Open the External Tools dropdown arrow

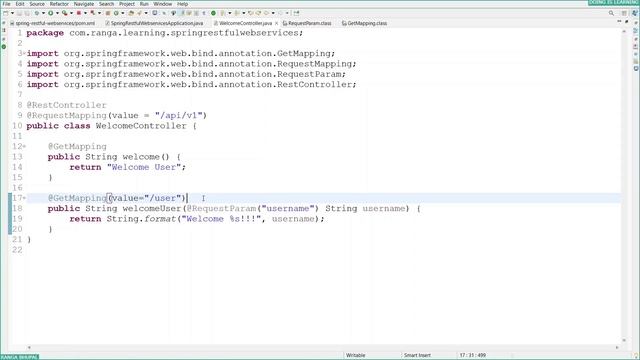[x=99, y=13]
